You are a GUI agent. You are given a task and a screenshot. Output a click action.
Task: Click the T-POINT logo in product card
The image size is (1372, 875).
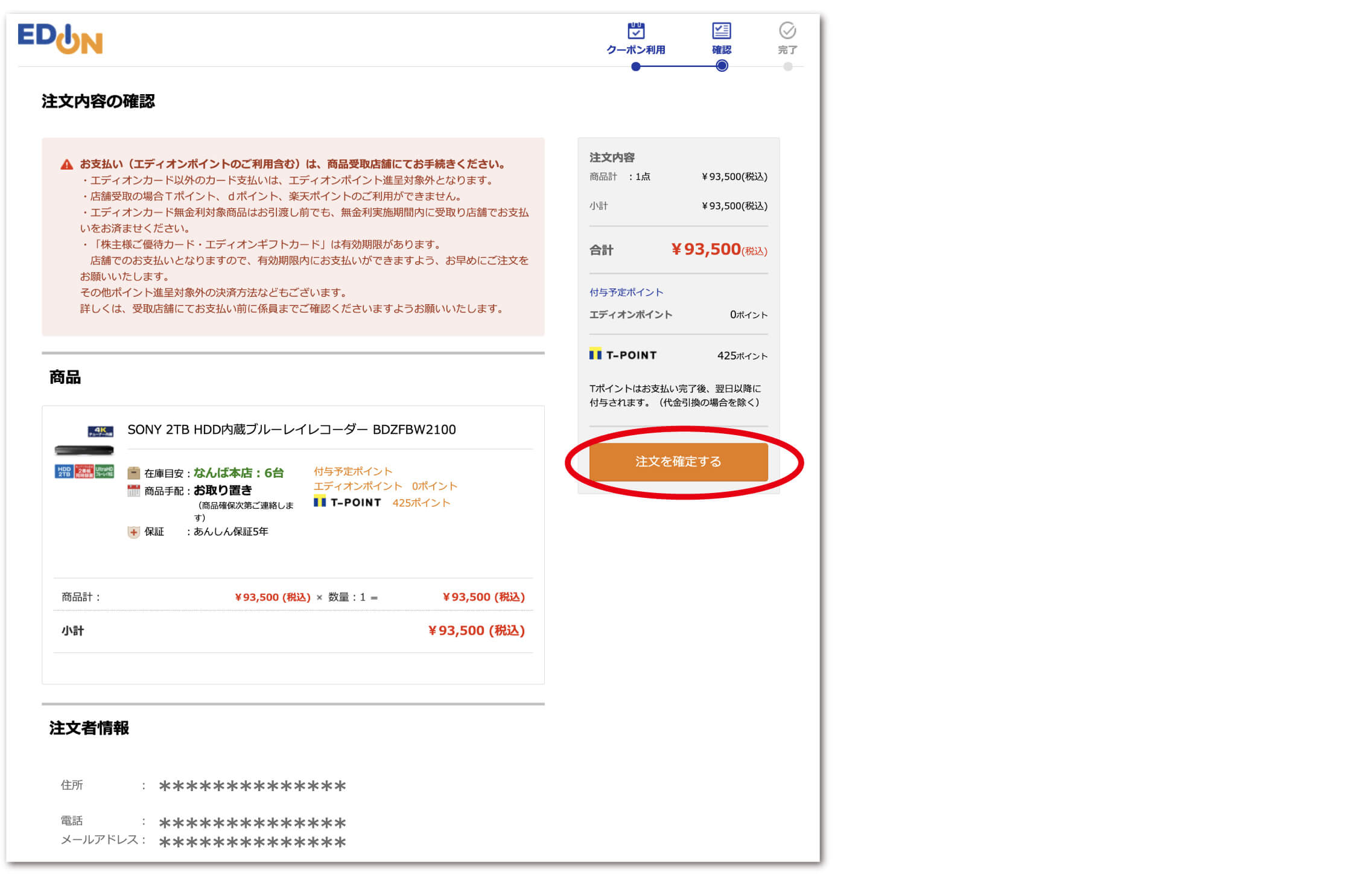tap(348, 502)
